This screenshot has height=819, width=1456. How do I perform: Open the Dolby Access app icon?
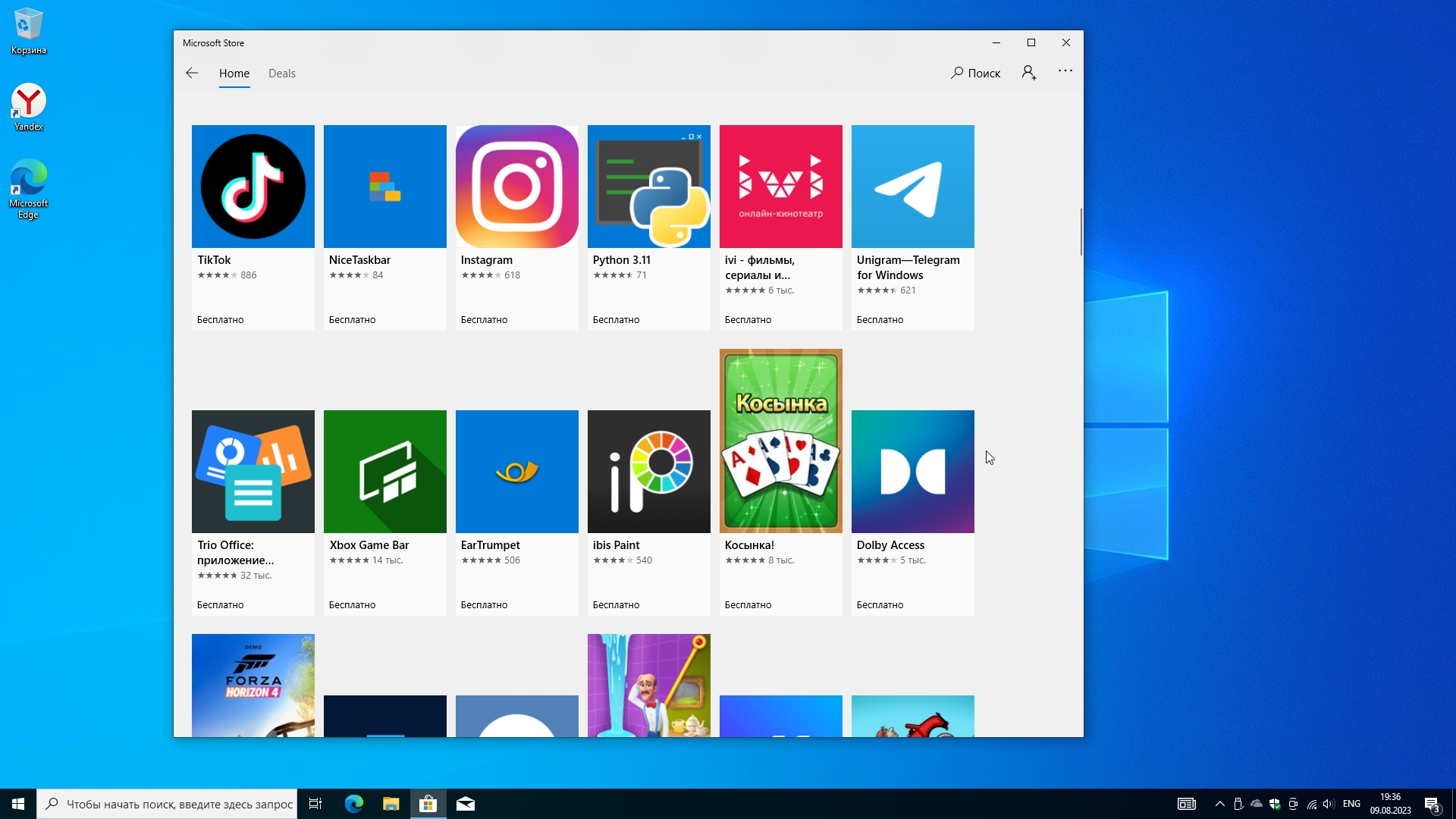(912, 472)
